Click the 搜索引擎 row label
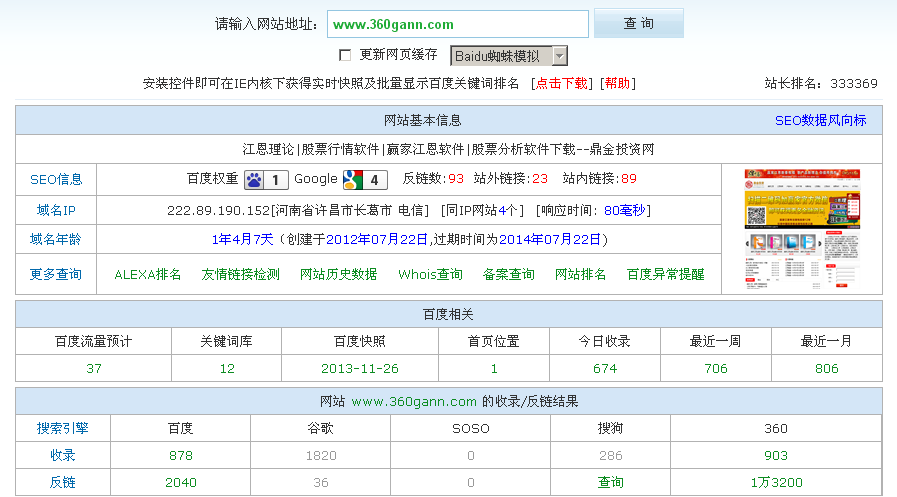 62,428
